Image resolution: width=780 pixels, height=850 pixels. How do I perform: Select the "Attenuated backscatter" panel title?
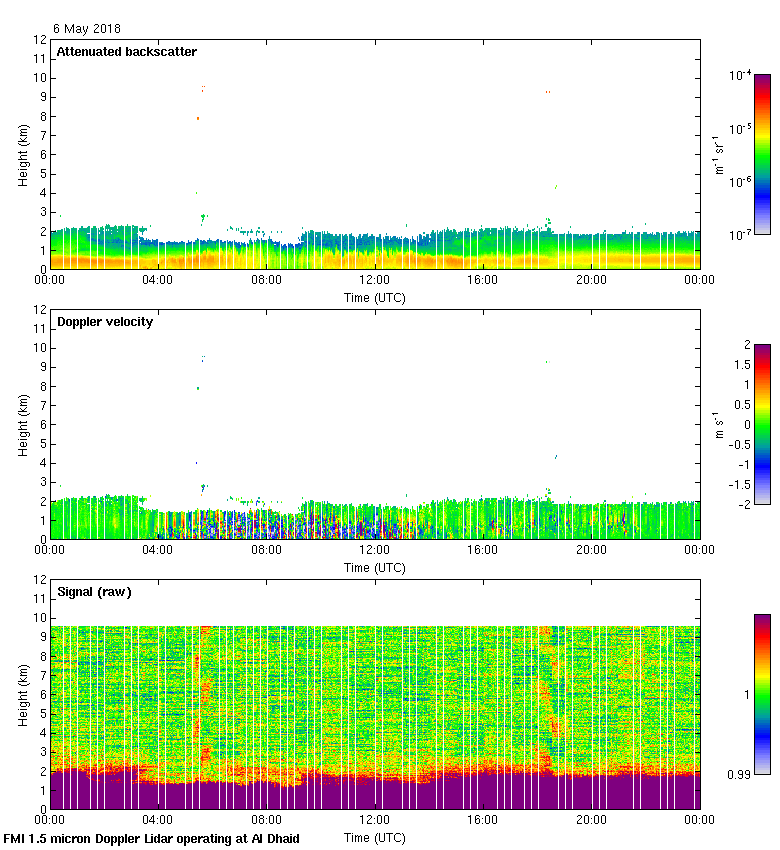coord(126,52)
